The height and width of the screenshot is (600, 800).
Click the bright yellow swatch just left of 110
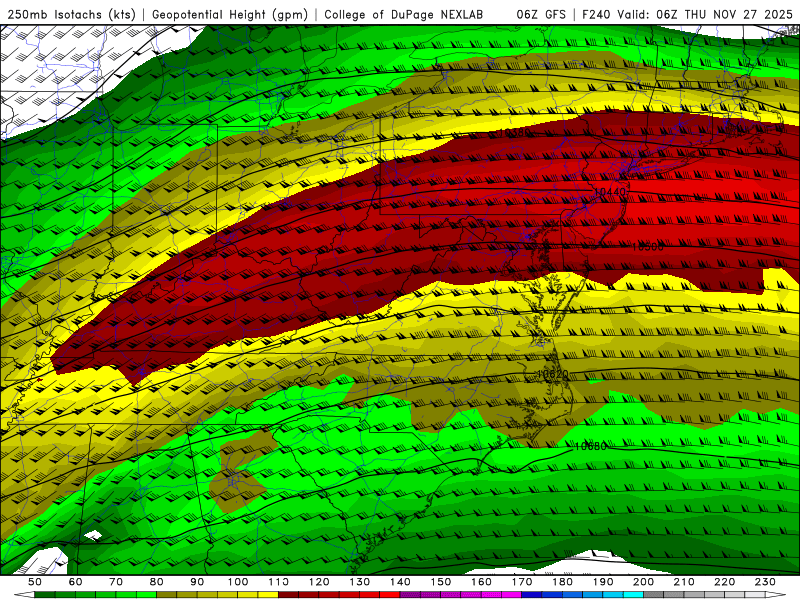(x=268, y=595)
